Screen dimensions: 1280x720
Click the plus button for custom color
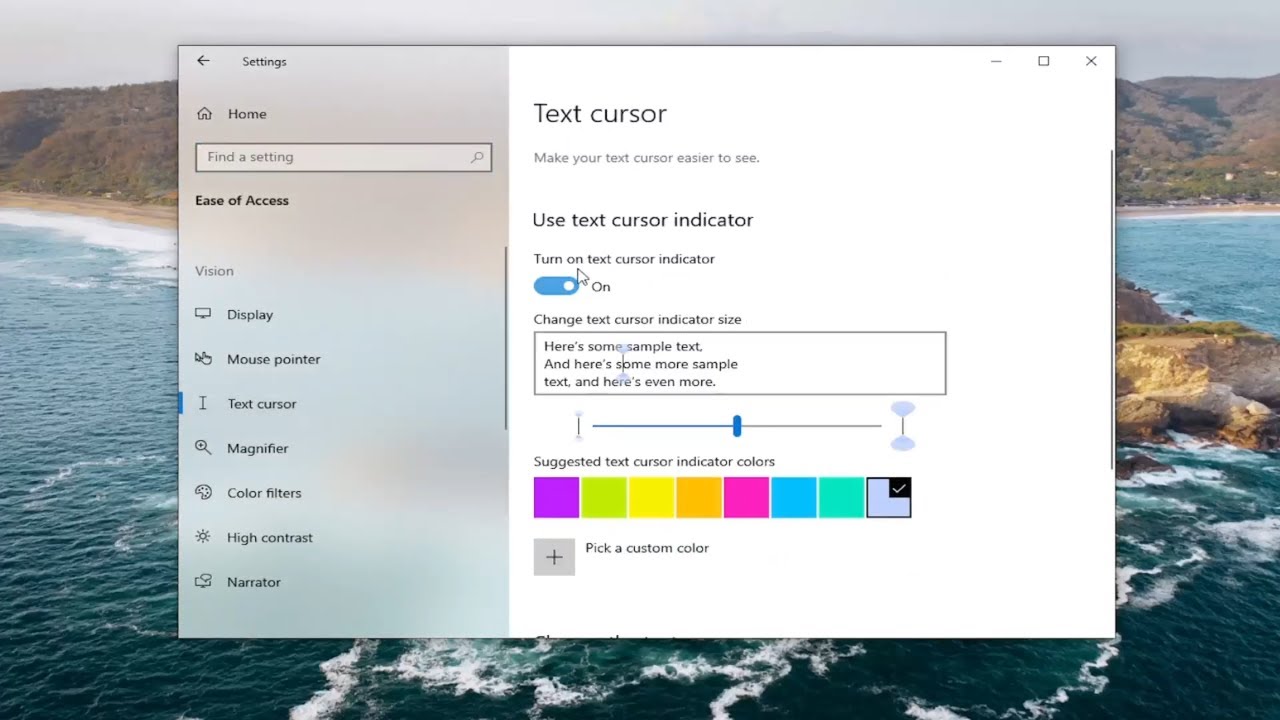[x=554, y=557]
